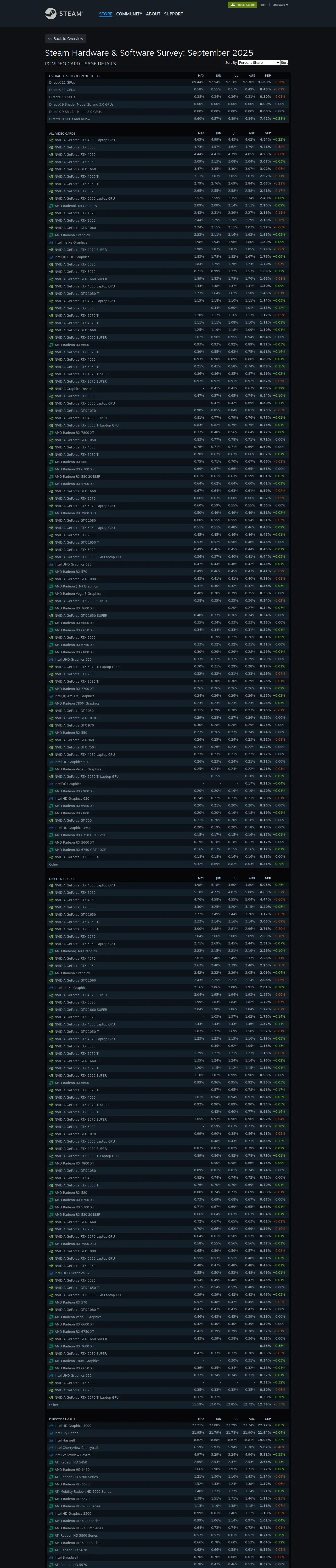
Task: Click Intel logo beside Intel Broadwell
Action: point(51,1557)
